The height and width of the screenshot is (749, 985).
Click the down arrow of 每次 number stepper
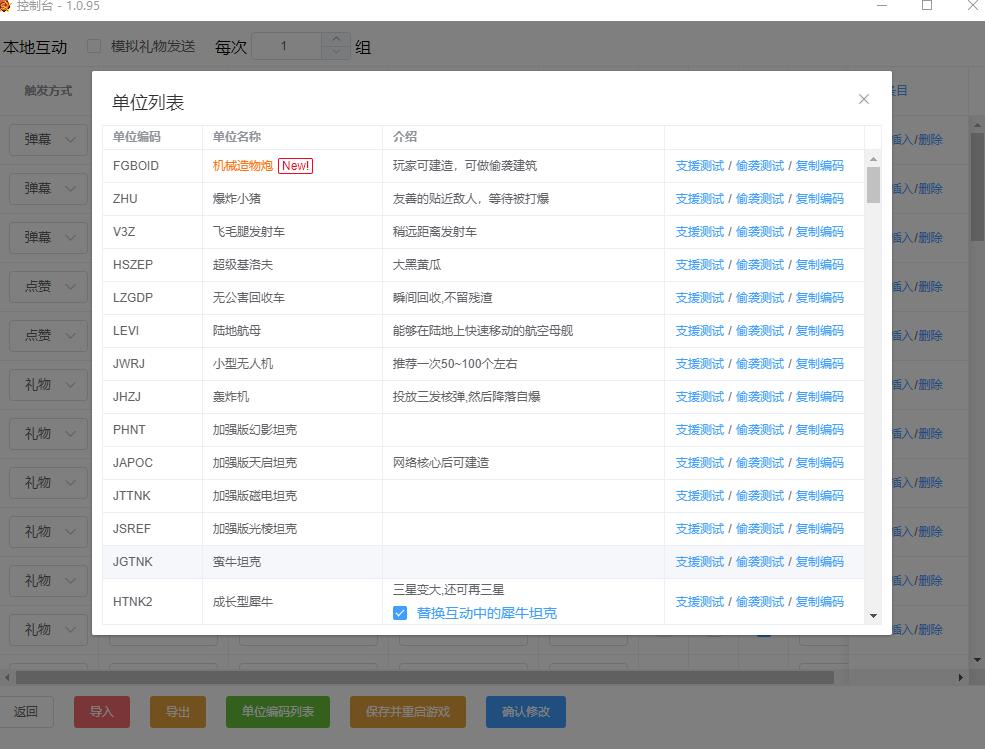336,52
